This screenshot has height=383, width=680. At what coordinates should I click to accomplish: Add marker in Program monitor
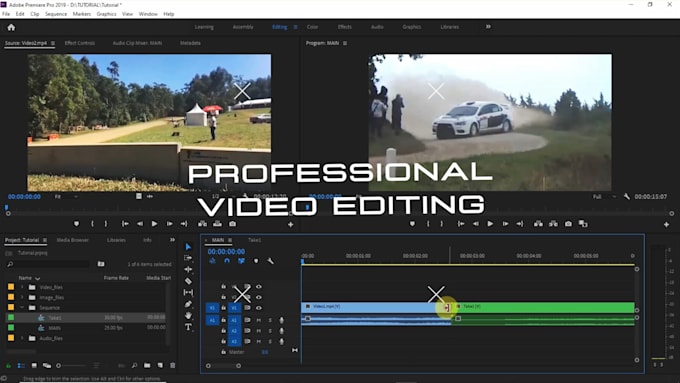pyautogui.click(x=412, y=224)
